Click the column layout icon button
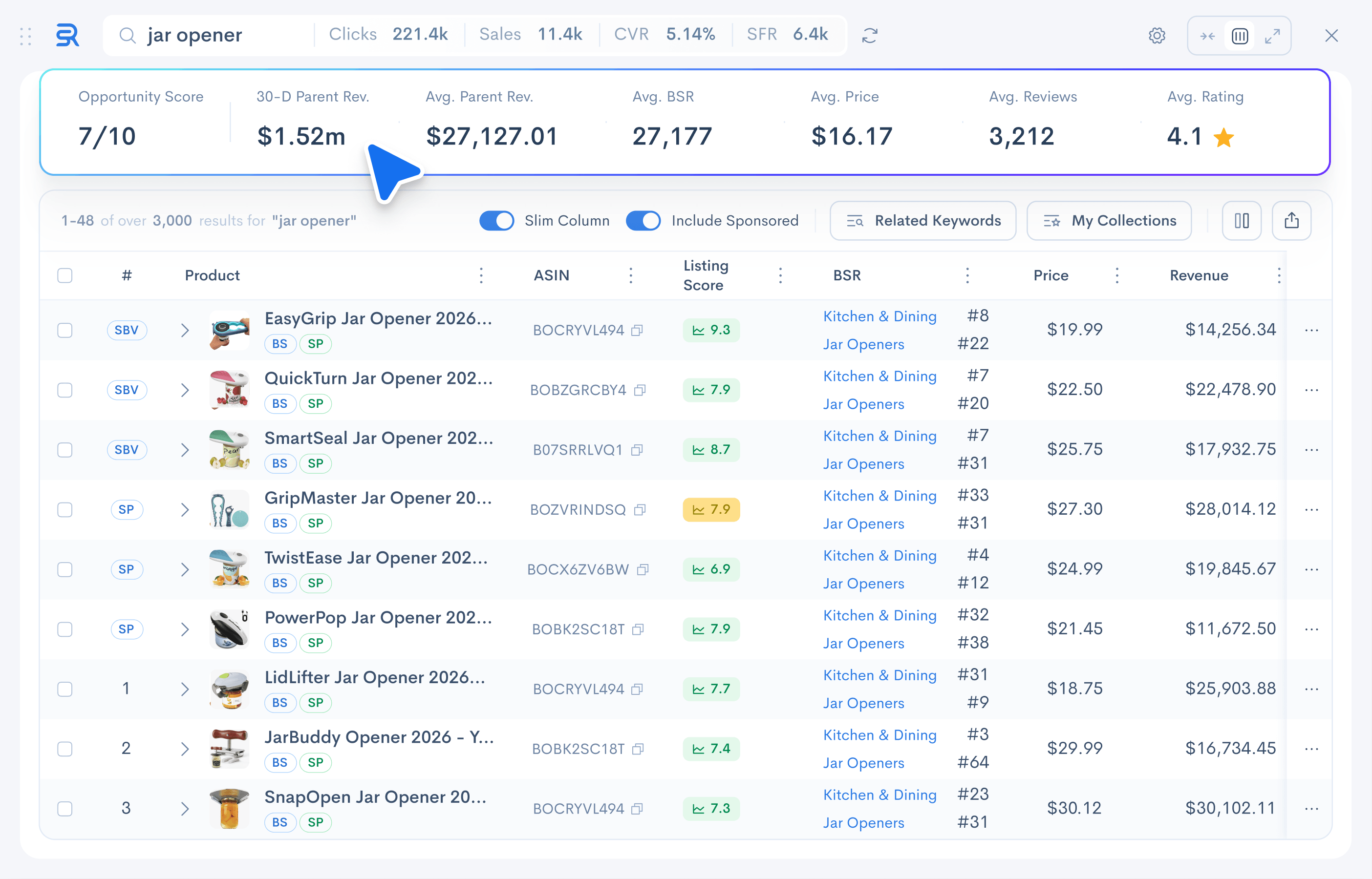The image size is (1372, 879). pos(1241,220)
